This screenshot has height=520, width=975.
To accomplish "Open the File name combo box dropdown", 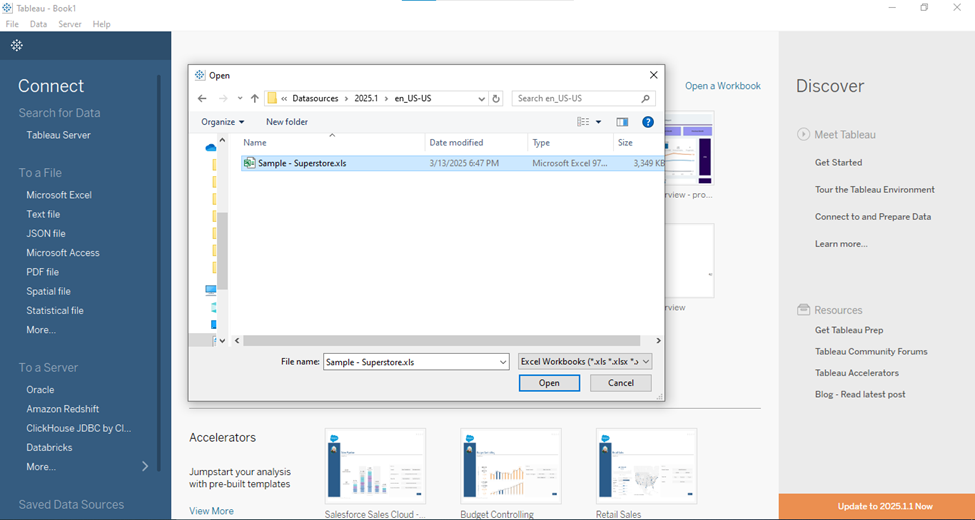I will [503, 361].
